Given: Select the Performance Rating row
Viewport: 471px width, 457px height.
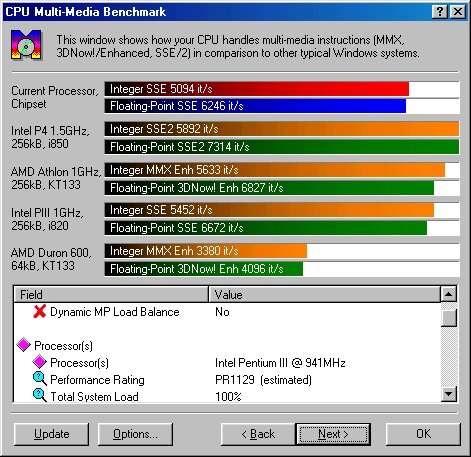Looking at the screenshot, I should pos(227,380).
